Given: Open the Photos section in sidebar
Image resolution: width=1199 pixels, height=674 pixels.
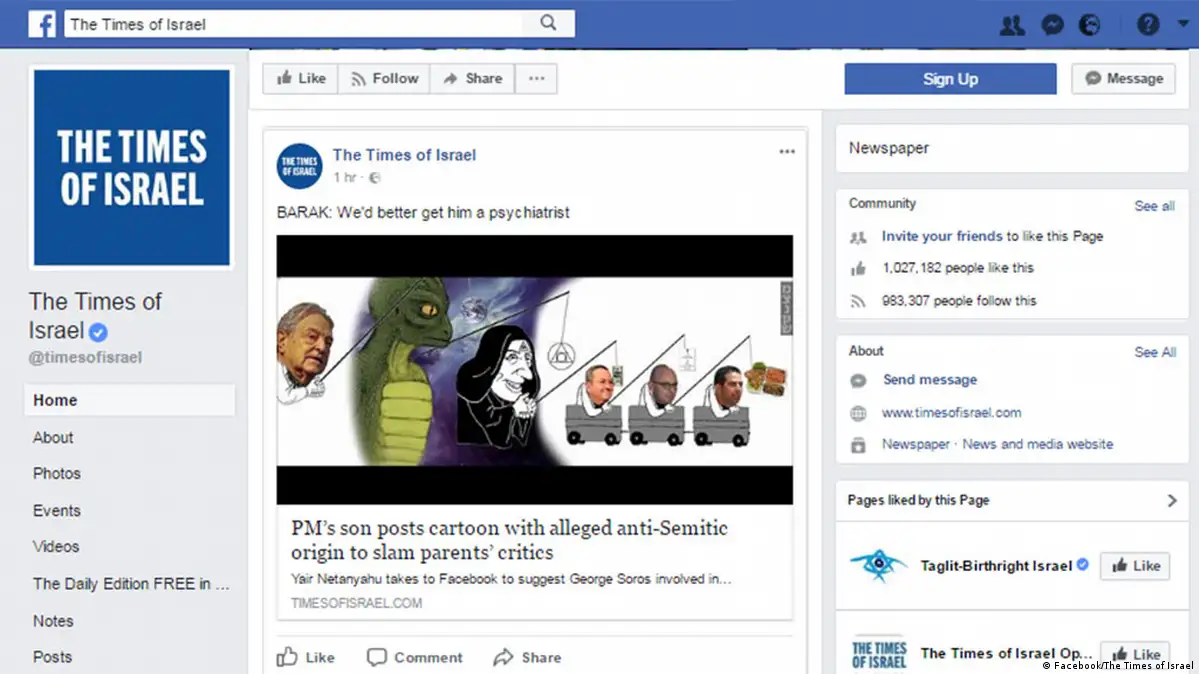Looking at the screenshot, I should (x=57, y=474).
